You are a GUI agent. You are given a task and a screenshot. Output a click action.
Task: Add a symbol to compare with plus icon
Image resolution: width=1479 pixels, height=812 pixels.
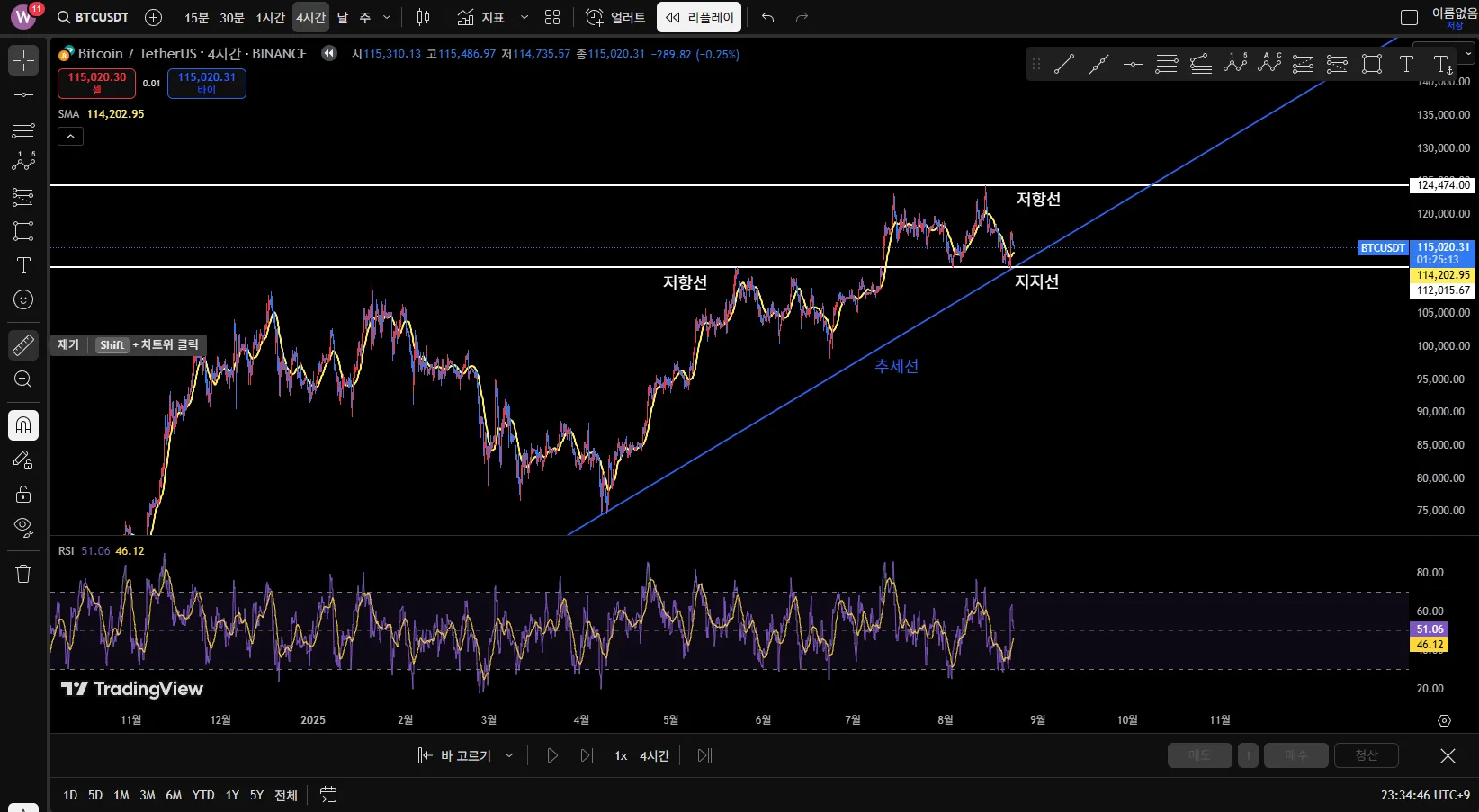click(154, 17)
